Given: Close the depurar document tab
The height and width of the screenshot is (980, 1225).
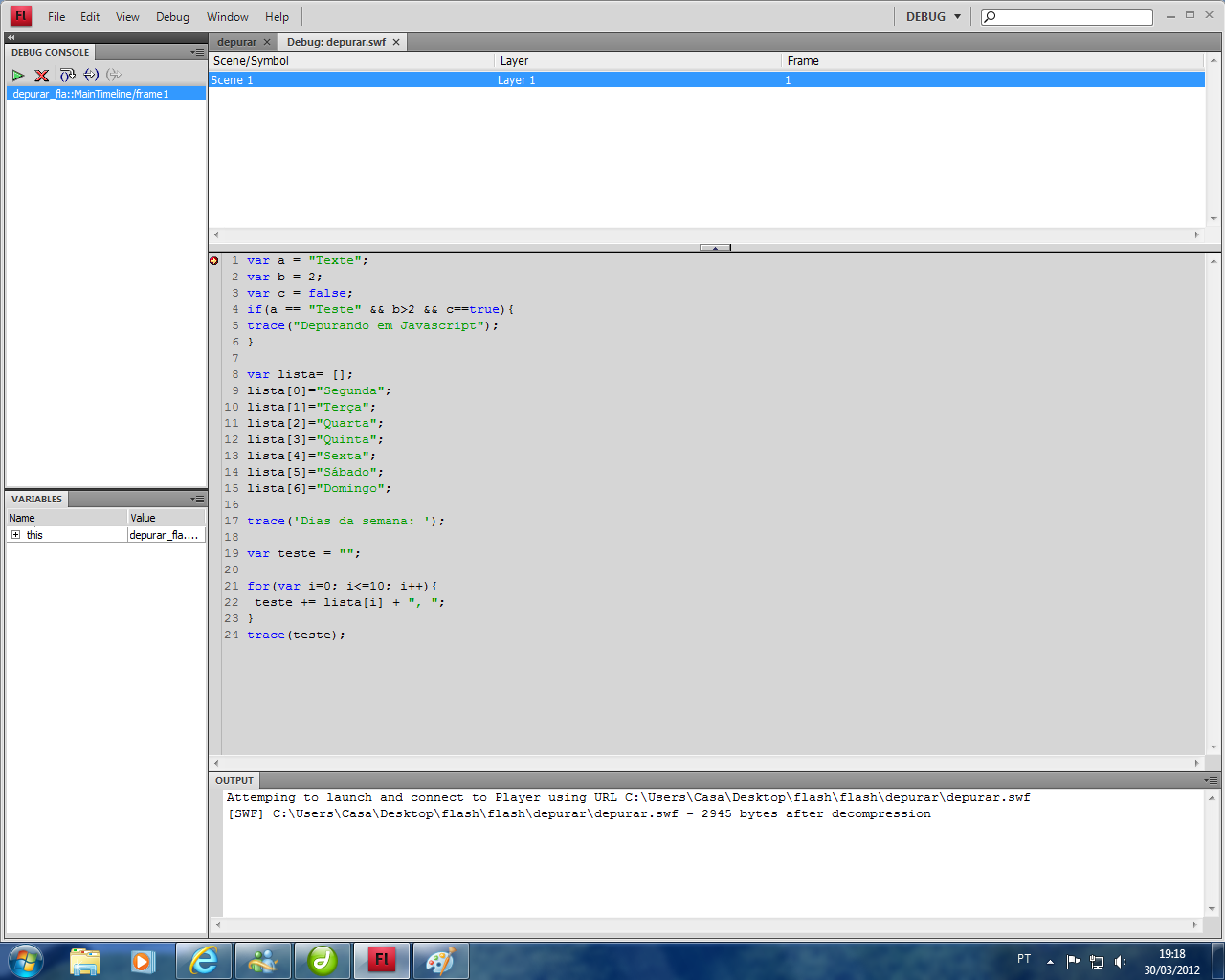Looking at the screenshot, I should pyautogui.click(x=268, y=42).
